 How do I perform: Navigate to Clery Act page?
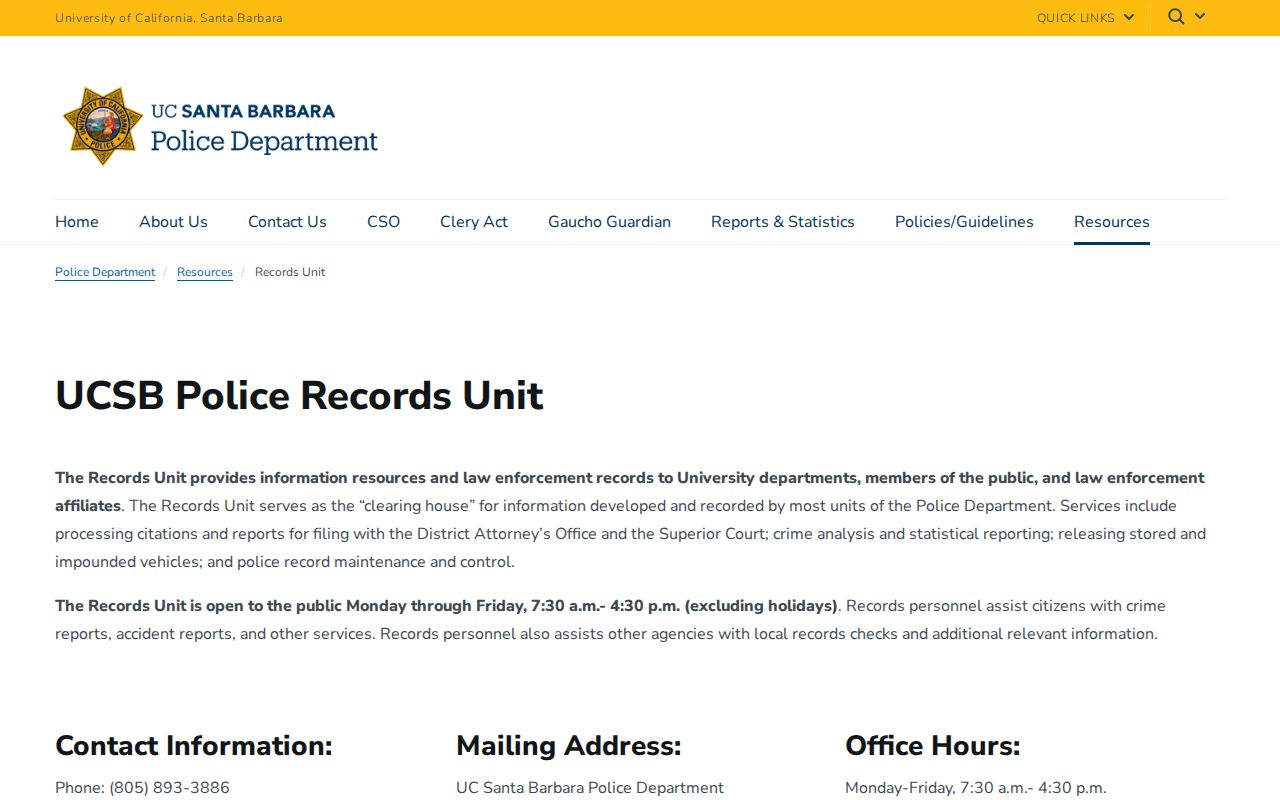click(x=474, y=222)
